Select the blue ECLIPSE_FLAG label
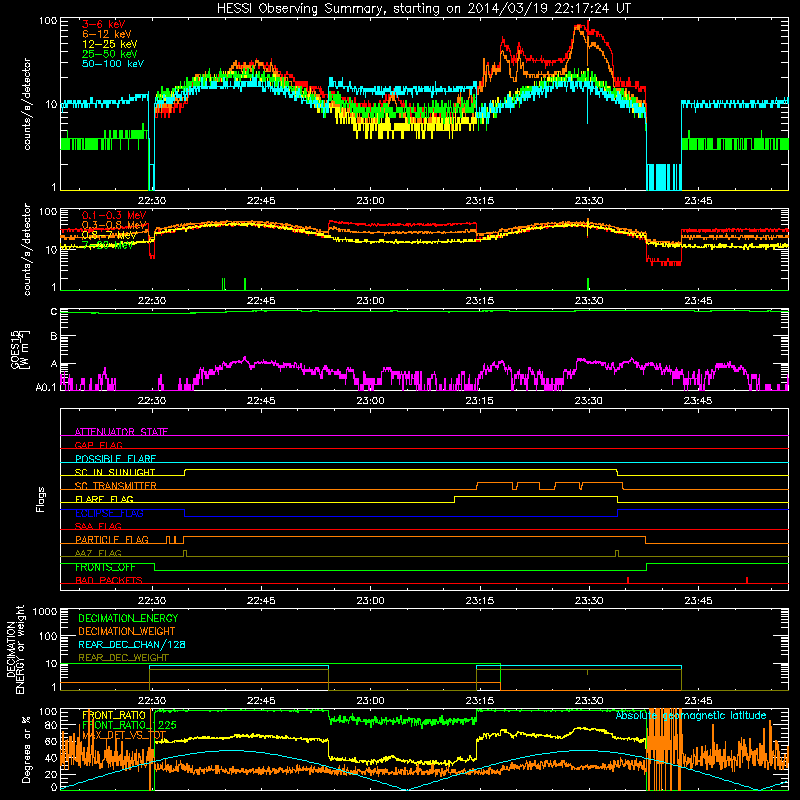This screenshot has height=800, width=800. point(109,513)
